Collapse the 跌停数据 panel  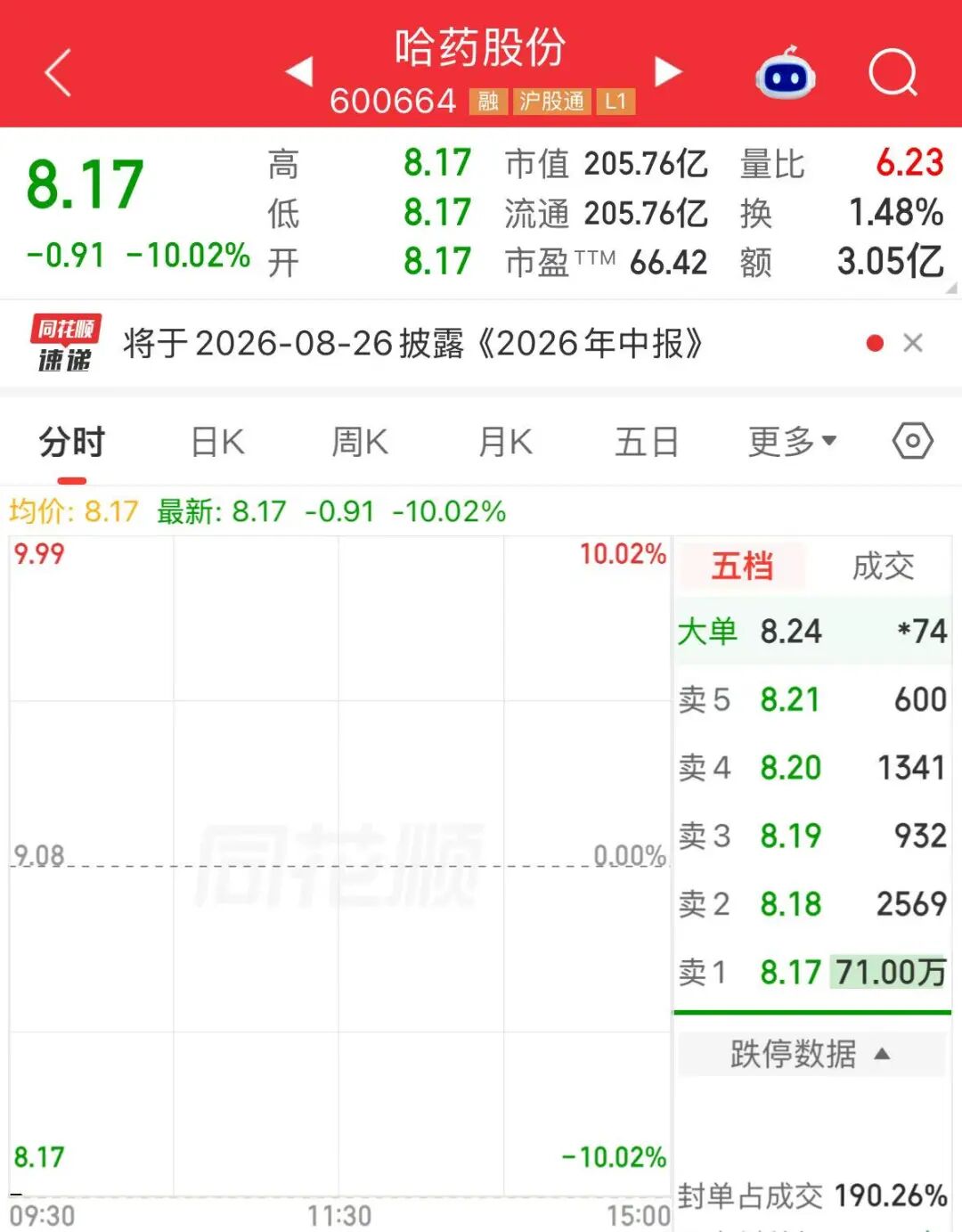811,1054
